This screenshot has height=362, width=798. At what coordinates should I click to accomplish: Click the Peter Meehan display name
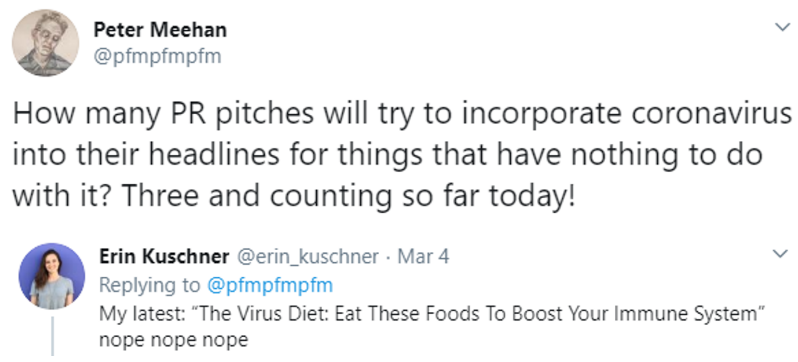(x=160, y=31)
